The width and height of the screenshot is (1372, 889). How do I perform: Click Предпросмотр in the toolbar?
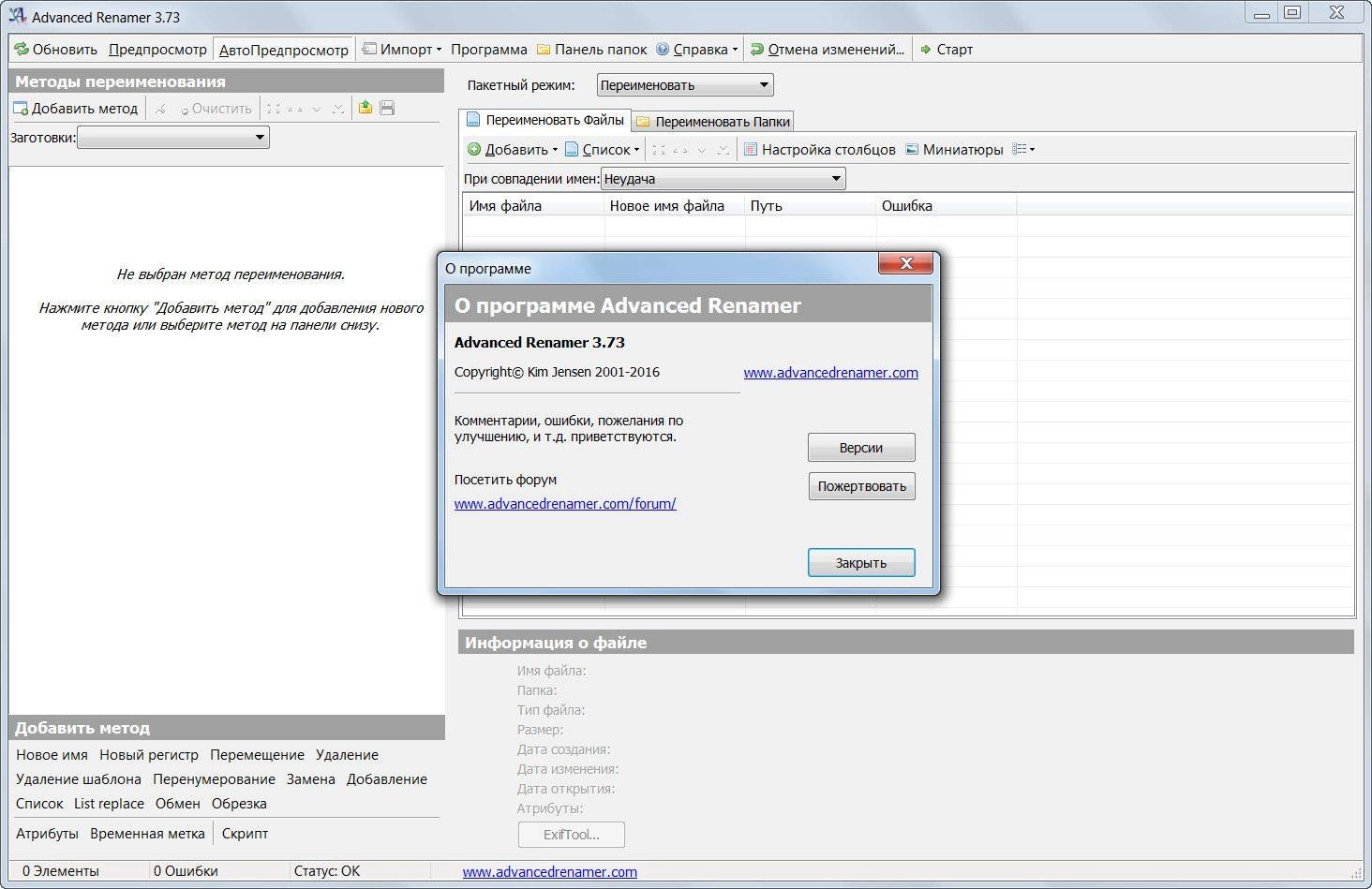point(157,49)
